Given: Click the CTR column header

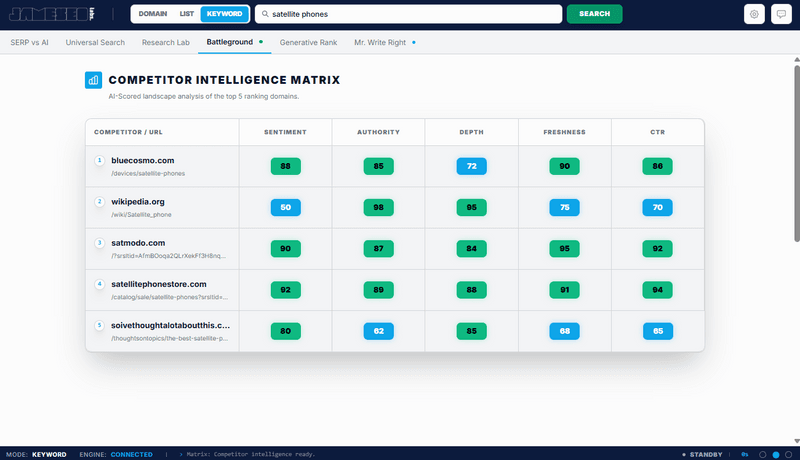Looking at the screenshot, I should [x=658, y=132].
